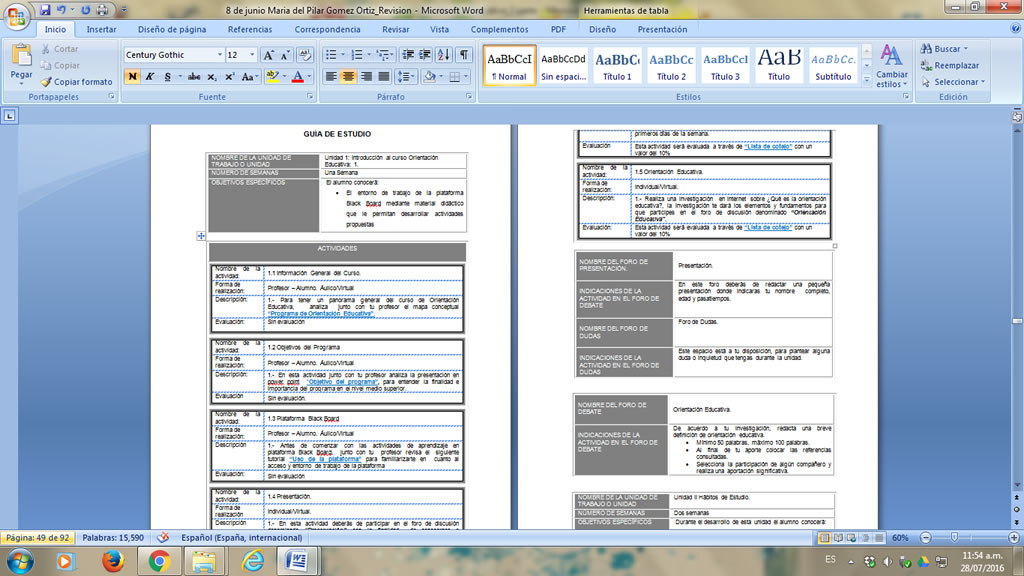Apply the Título 1 style
This screenshot has height=576, width=1024.
(x=616, y=65)
